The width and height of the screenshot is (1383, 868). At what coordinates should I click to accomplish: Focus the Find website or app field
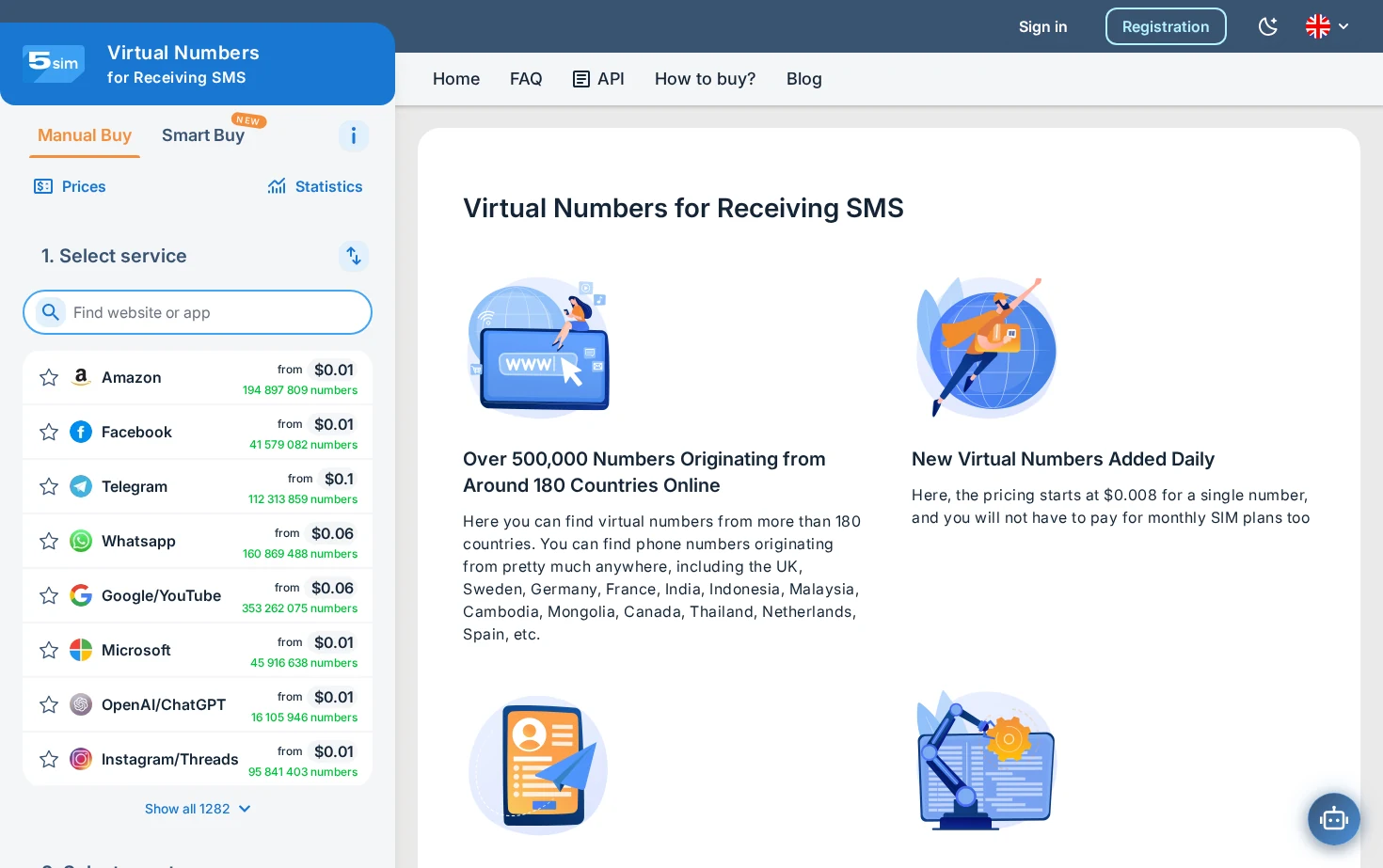pos(198,312)
